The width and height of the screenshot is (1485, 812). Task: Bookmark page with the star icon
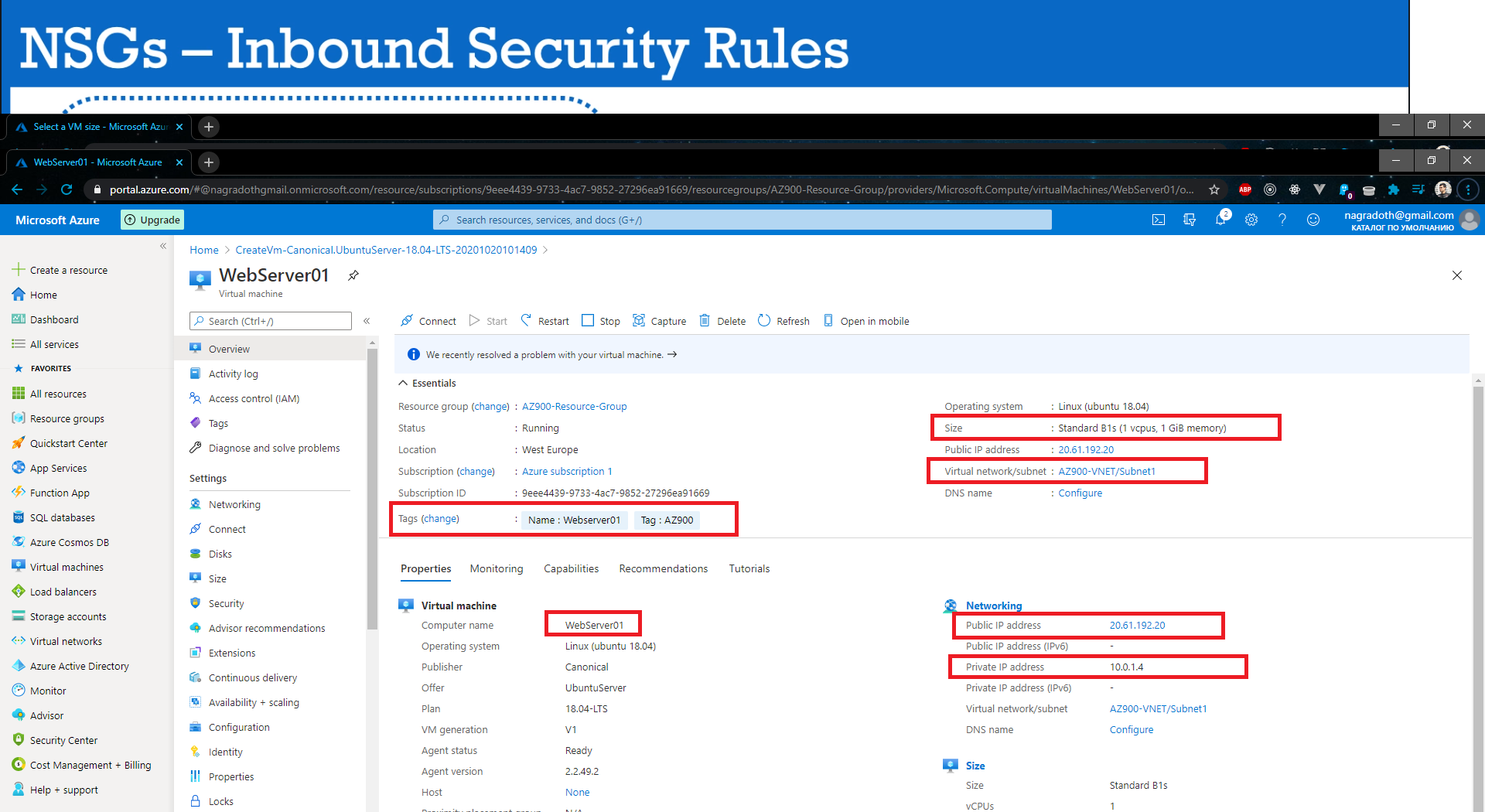(x=1214, y=189)
